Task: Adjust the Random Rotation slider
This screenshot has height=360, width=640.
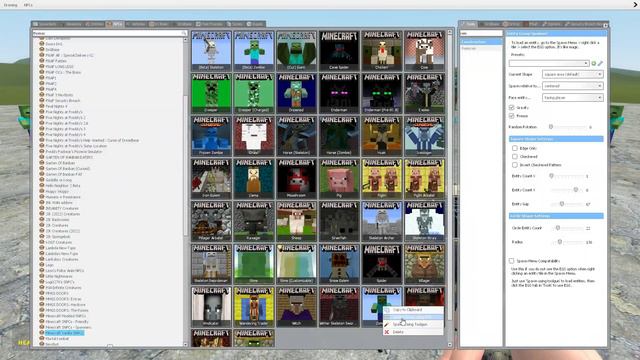Action: point(569,127)
